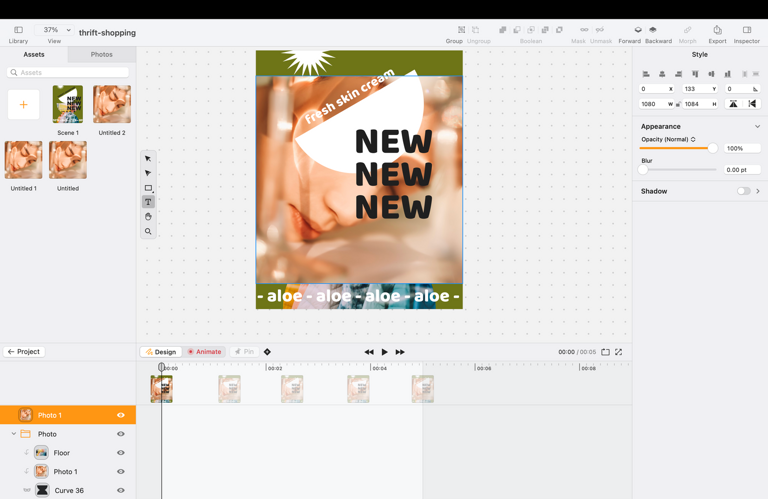
Task: Switch to the Photos tab
Action: [101, 54]
